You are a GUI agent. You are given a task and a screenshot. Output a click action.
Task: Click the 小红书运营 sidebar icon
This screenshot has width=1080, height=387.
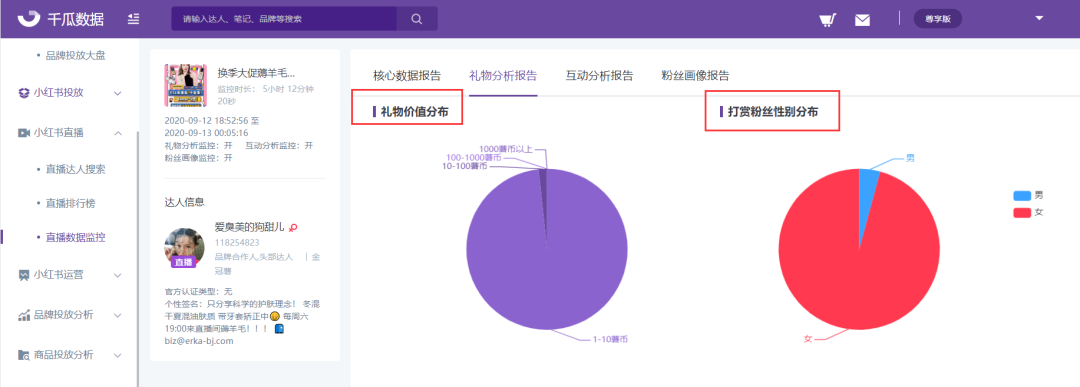point(24,275)
